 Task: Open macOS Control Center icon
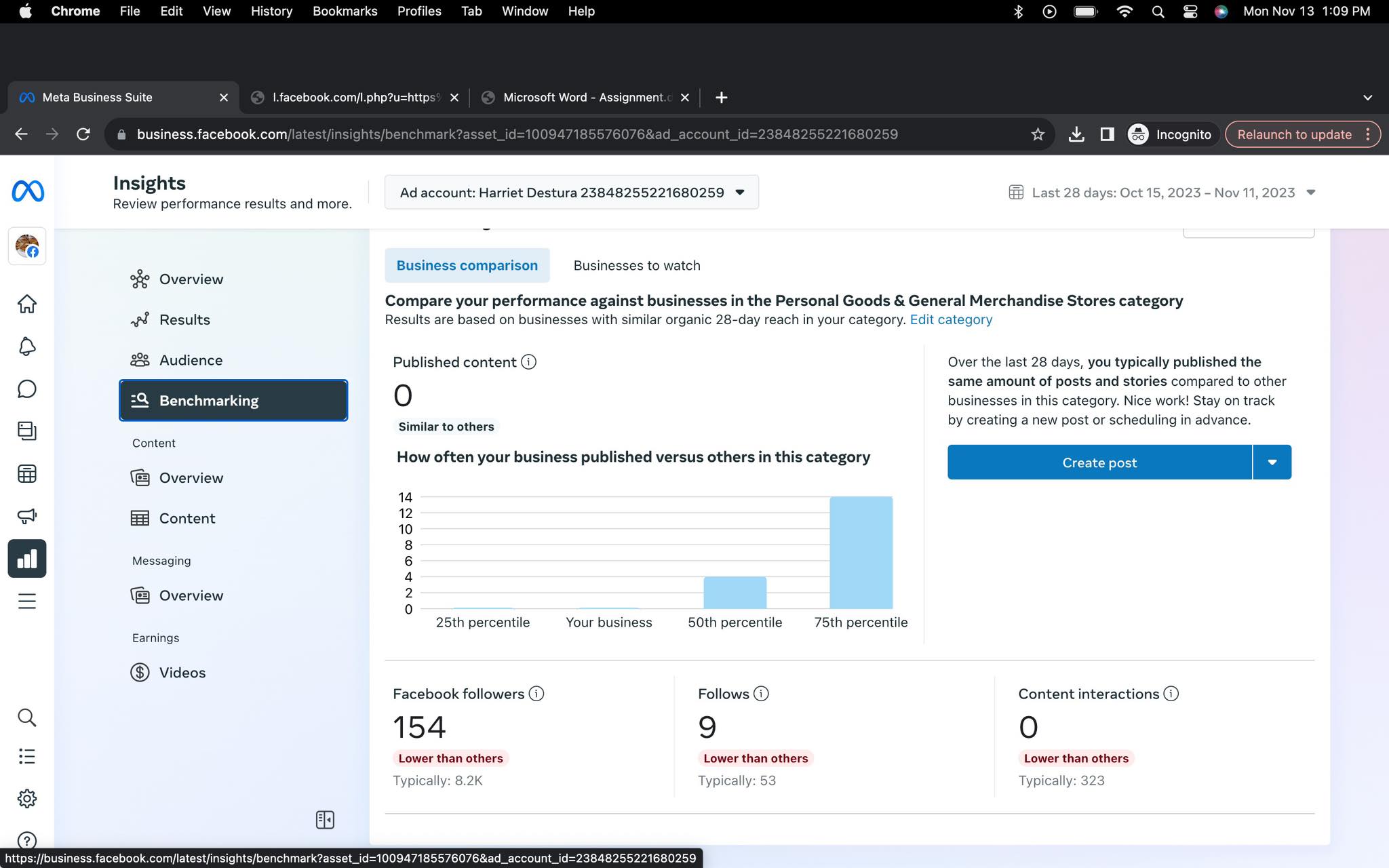[1190, 12]
